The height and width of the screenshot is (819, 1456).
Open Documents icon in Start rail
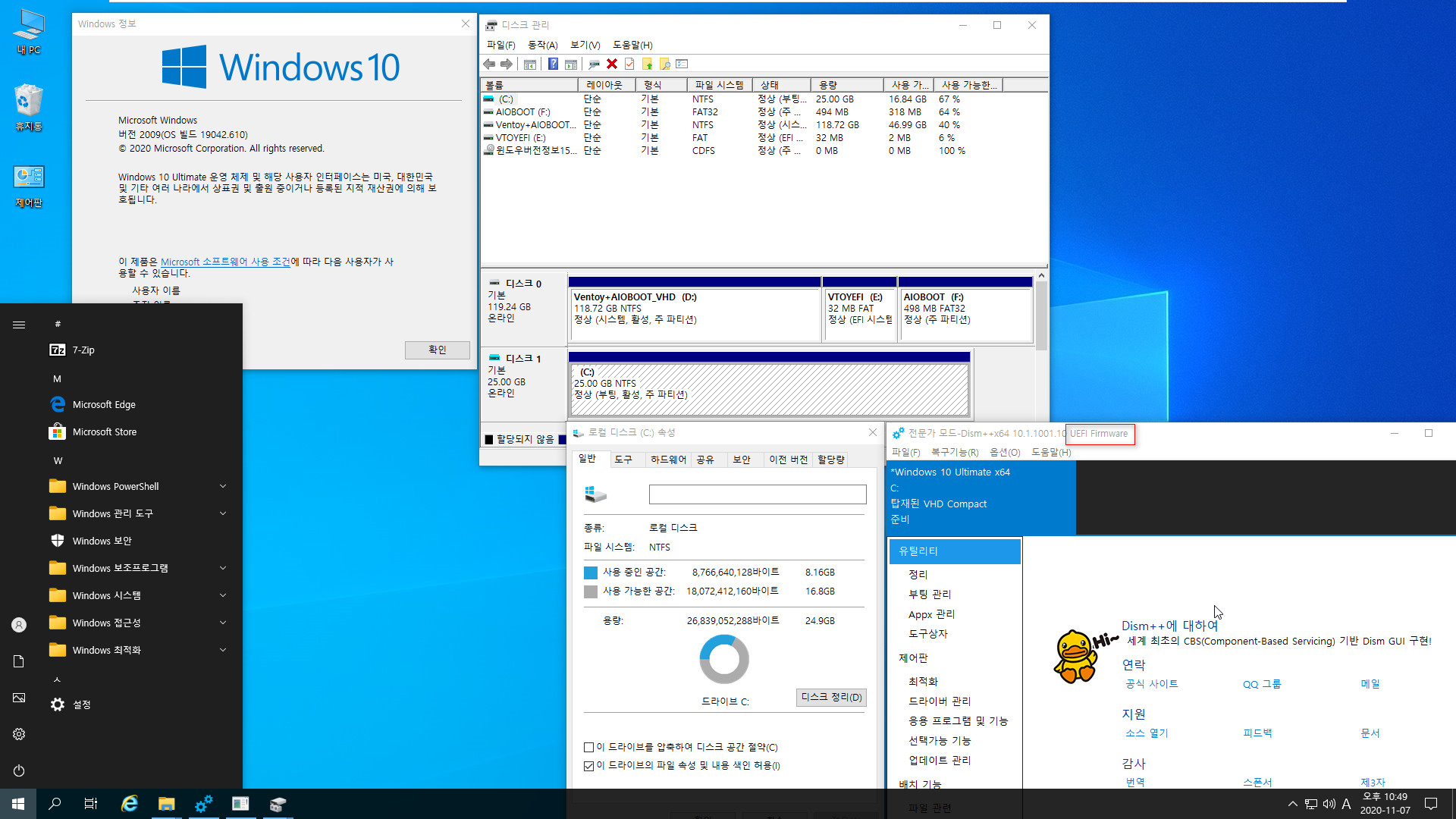[19, 661]
